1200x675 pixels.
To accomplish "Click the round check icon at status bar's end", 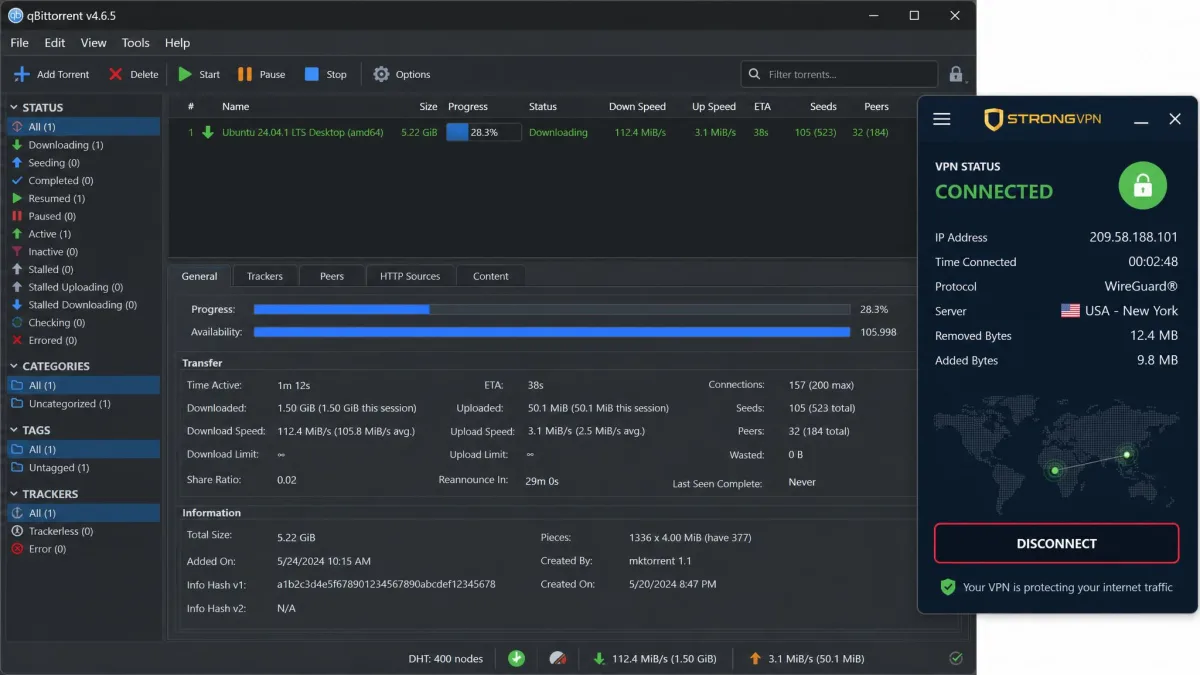I will coord(956,658).
